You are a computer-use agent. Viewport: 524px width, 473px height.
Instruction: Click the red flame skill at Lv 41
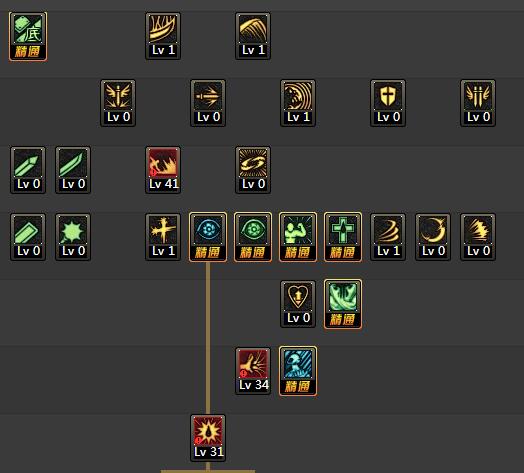point(163,170)
